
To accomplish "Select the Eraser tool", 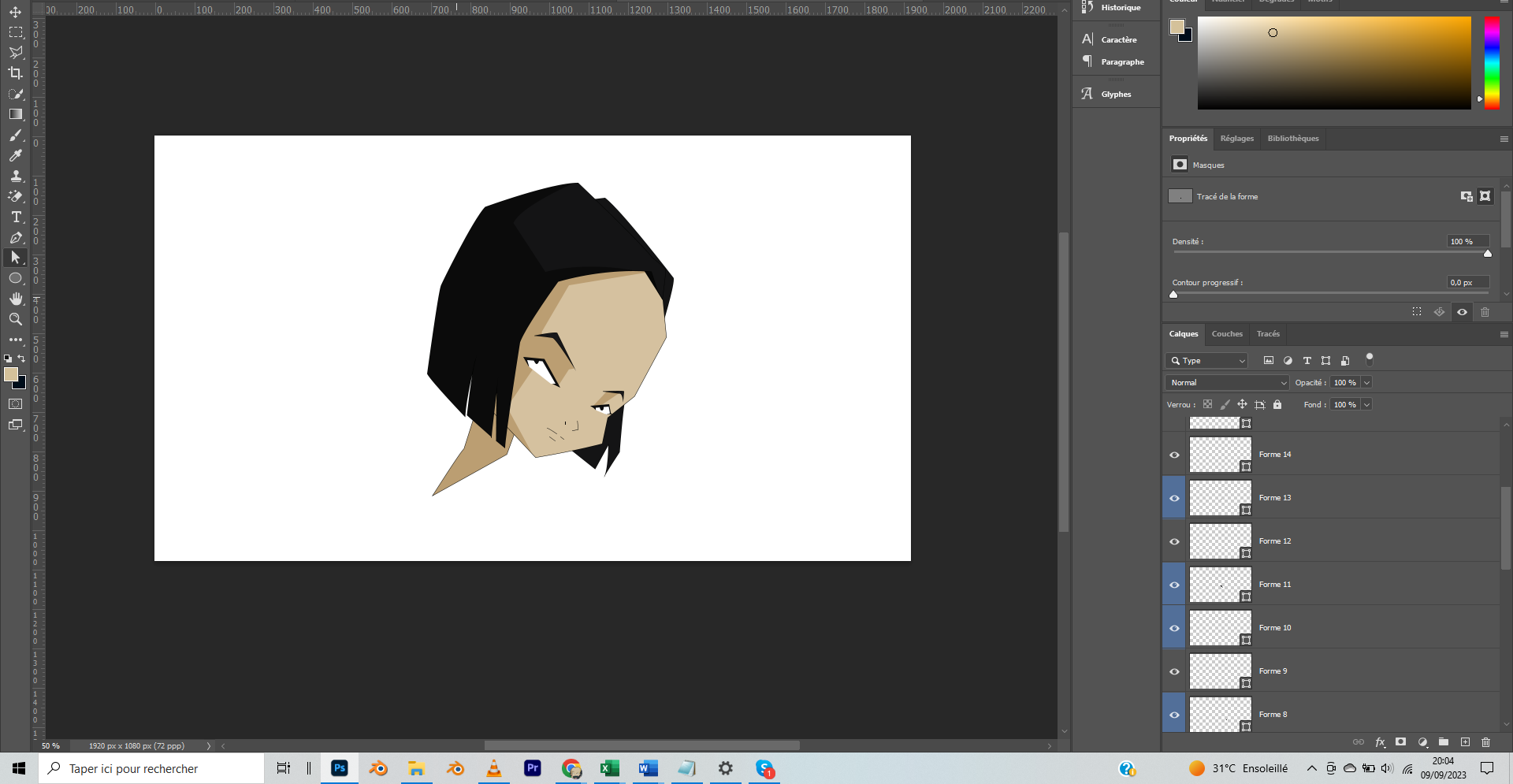I will [15, 196].
